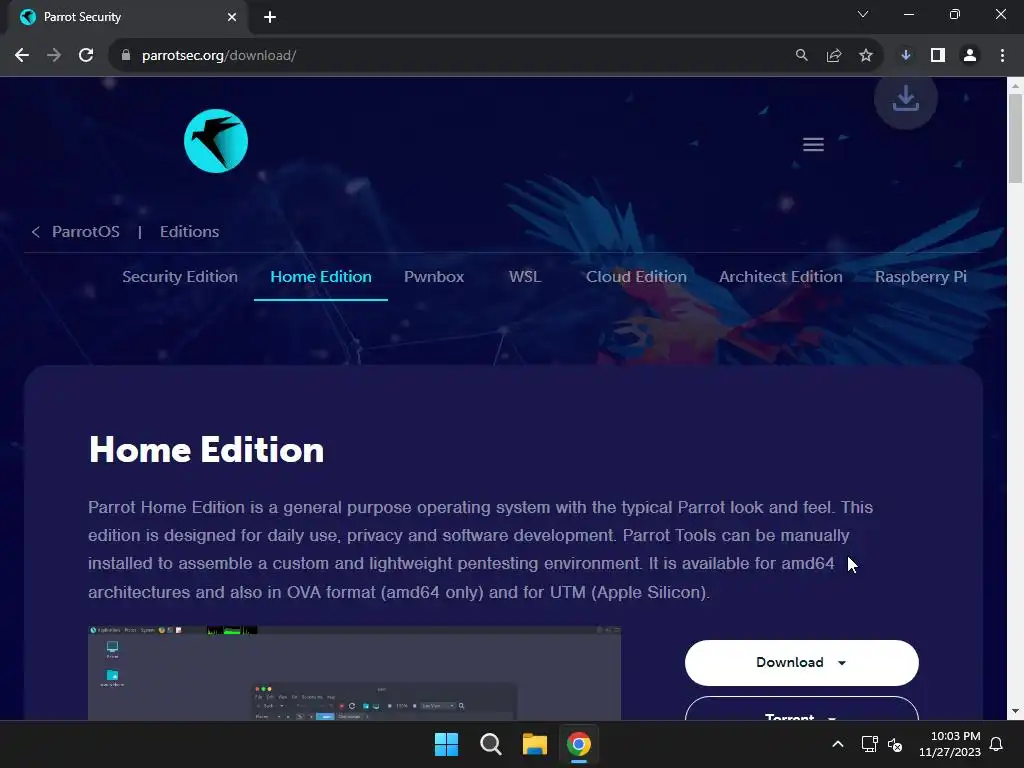Close the Parrot Security tab
Viewport: 1024px width, 768px height.
click(232, 17)
